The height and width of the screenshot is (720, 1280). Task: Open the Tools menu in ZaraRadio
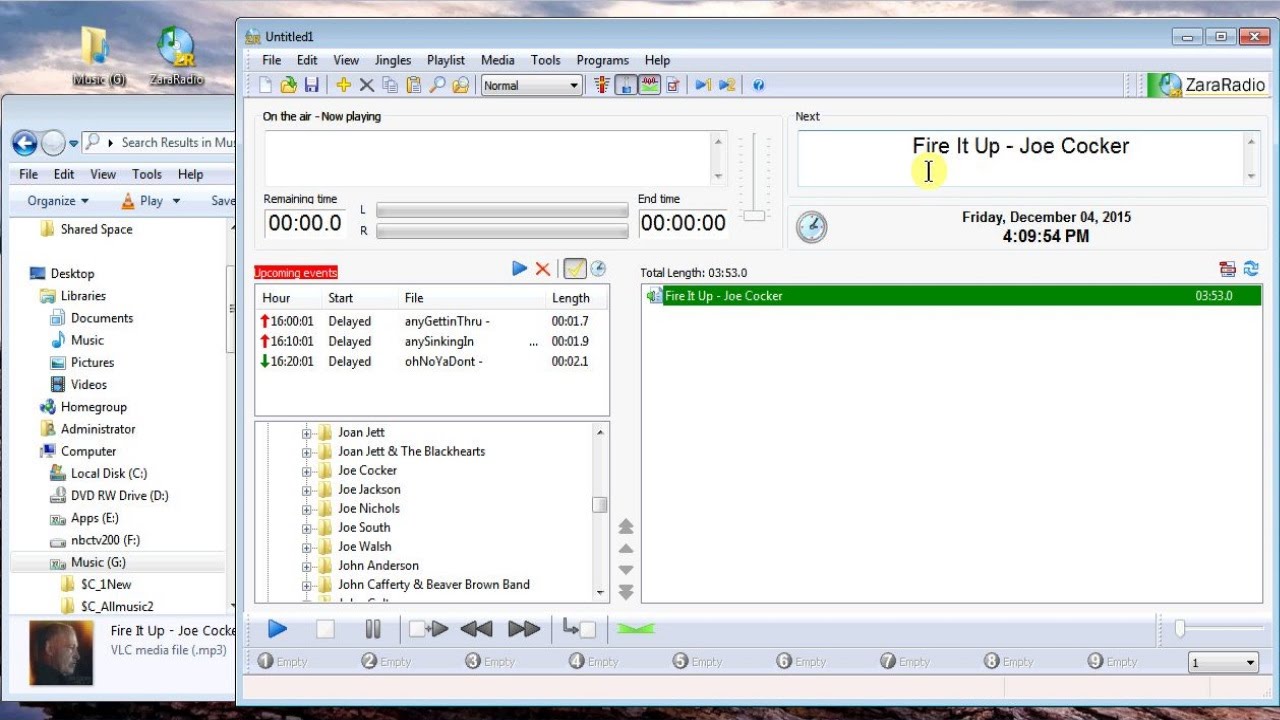coord(546,60)
